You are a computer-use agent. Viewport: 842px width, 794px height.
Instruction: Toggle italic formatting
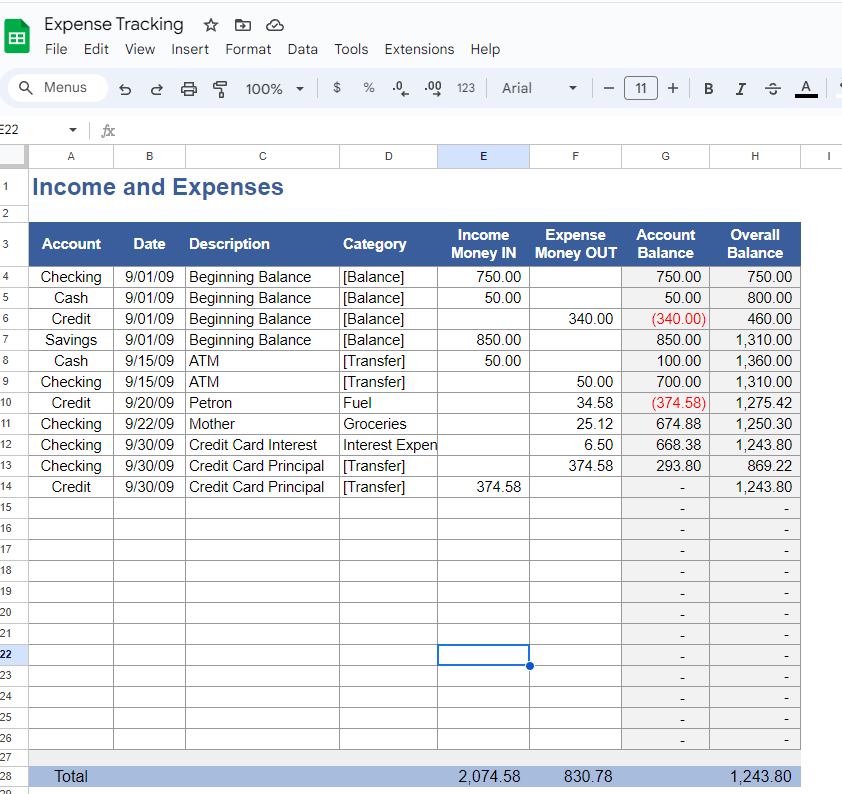point(741,89)
